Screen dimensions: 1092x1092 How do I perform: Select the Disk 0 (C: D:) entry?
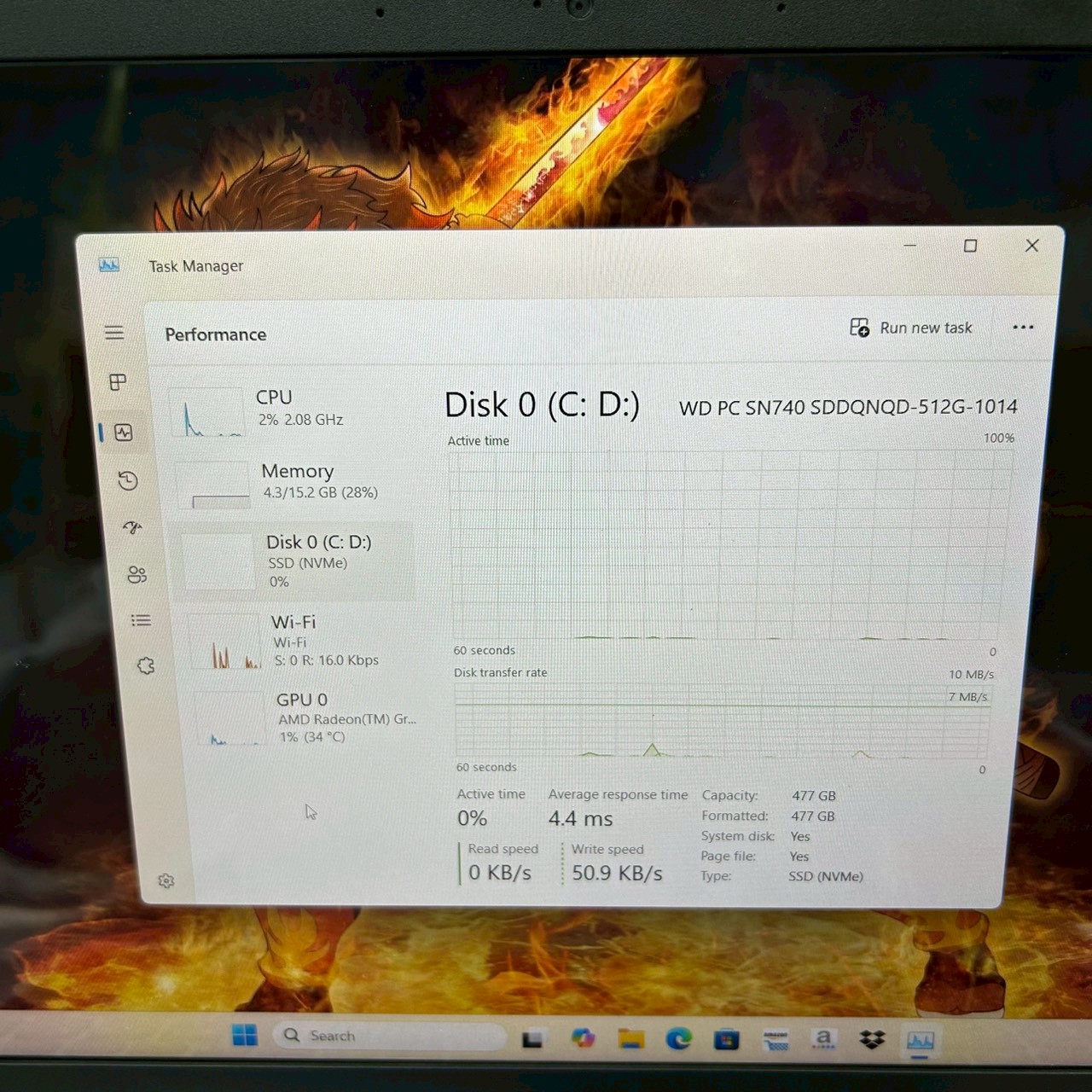pyautogui.click(x=295, y=561)
